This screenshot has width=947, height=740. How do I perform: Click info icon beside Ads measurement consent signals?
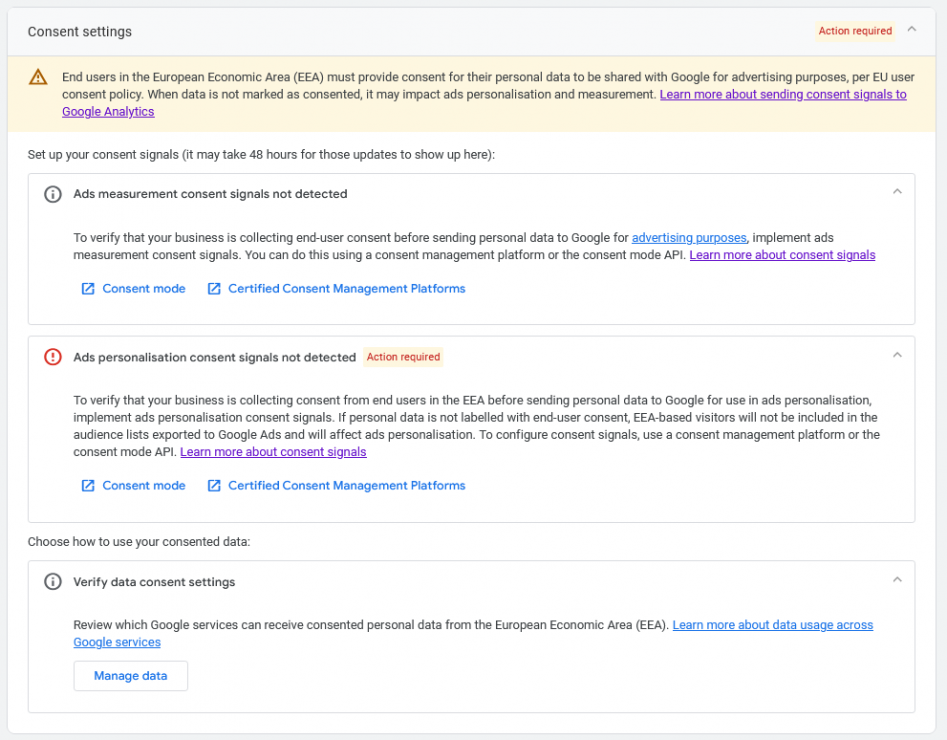53,194
